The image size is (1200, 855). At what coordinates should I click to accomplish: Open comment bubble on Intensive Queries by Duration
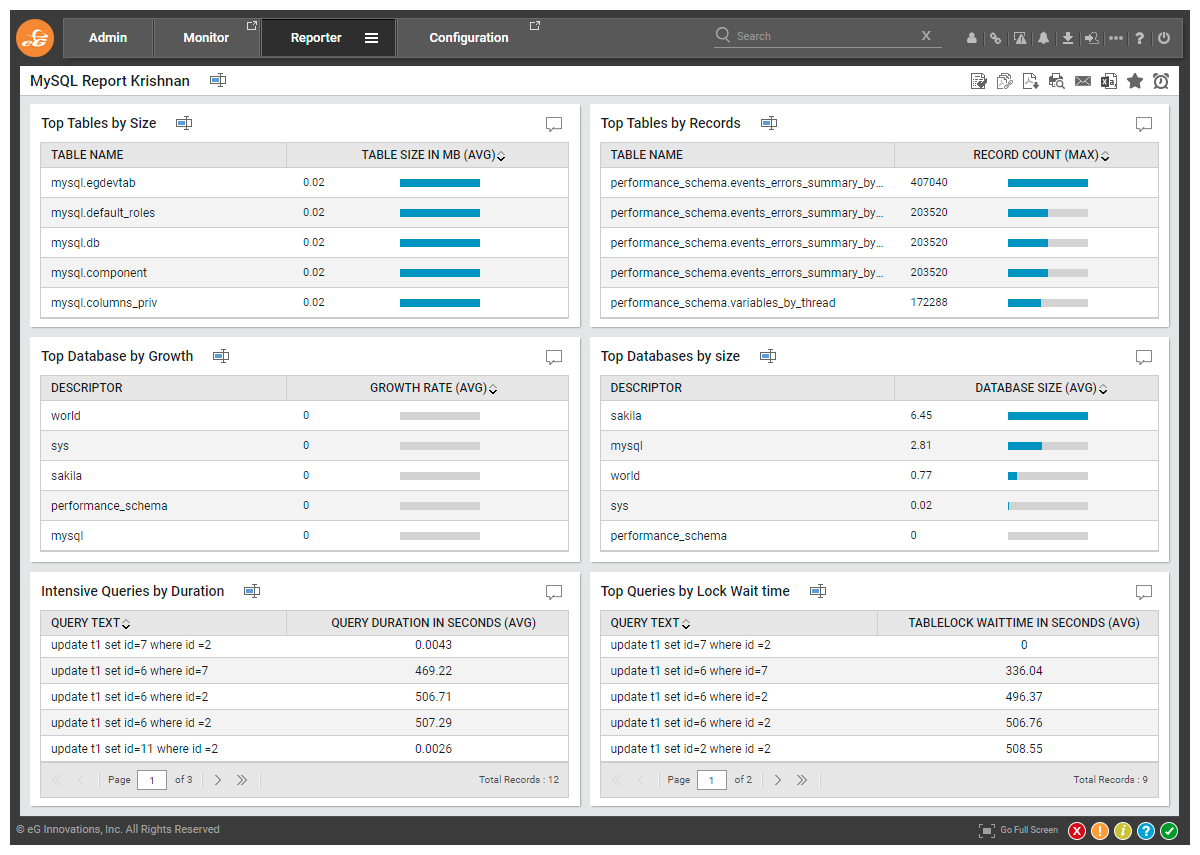[x=554, y=592]
